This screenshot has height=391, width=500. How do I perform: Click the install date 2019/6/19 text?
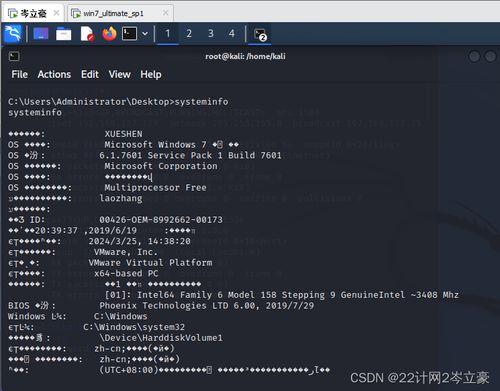pos(113,230)
